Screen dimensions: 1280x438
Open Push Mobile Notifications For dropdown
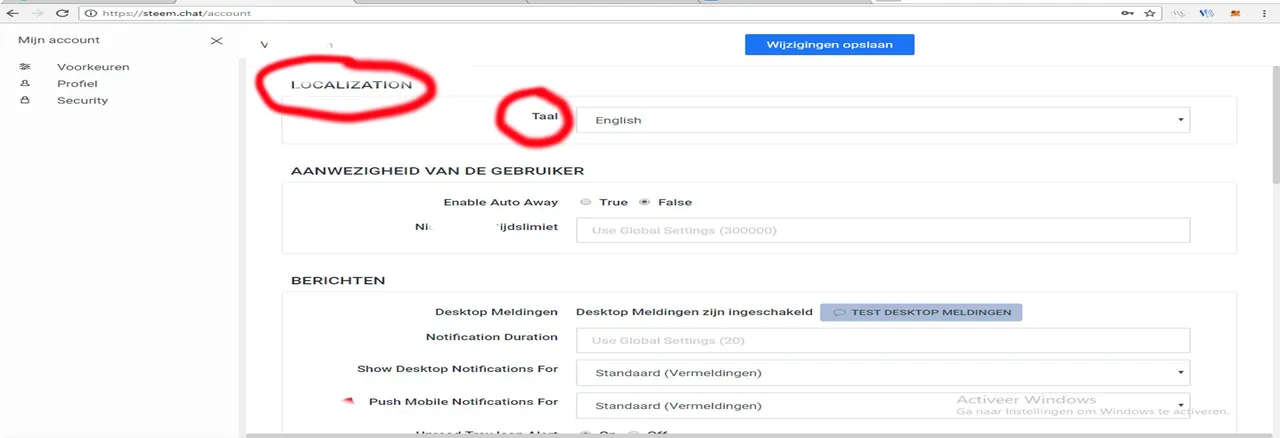[x=883, y=405]
